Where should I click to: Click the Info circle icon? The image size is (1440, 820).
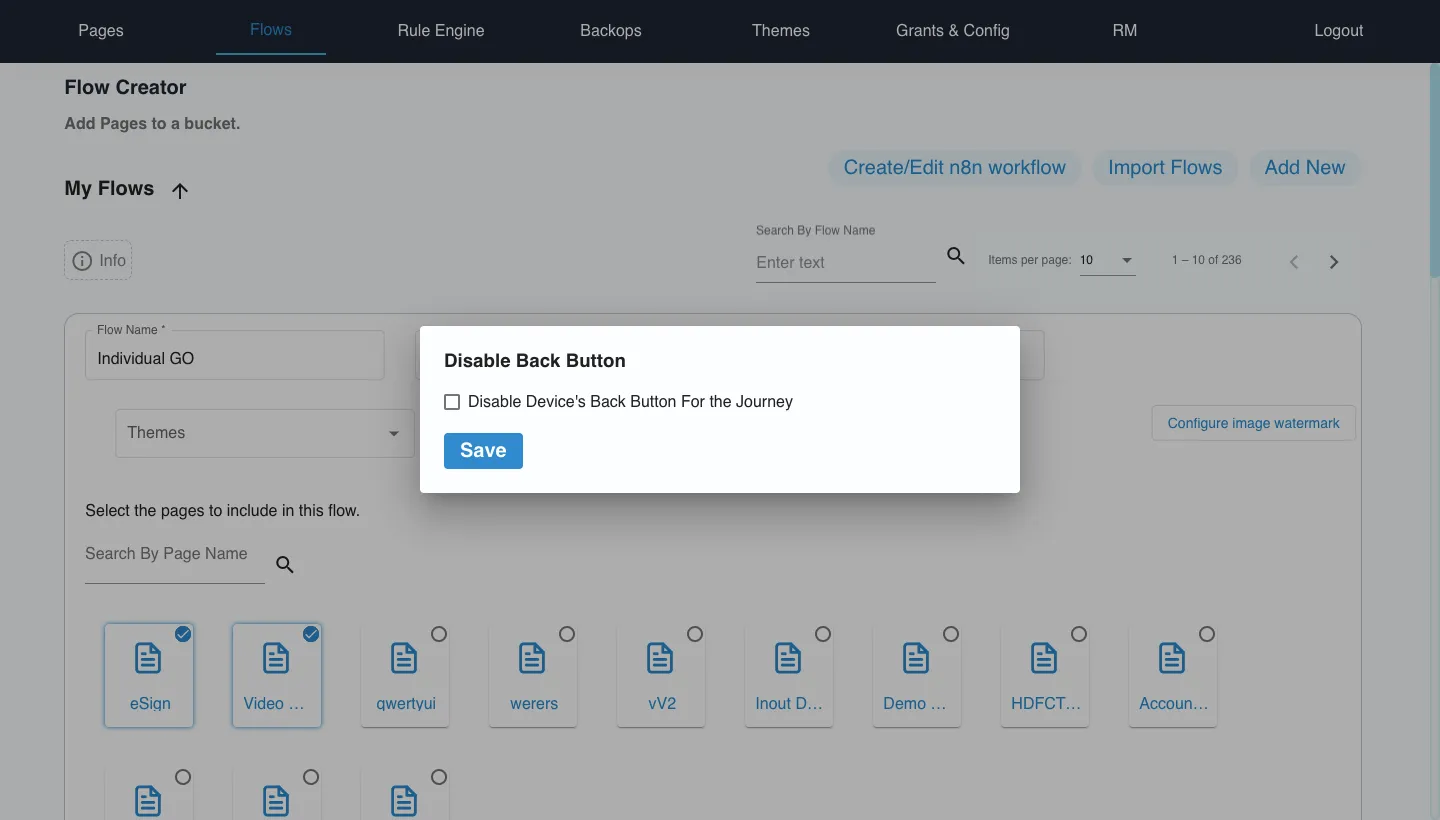point(83,261)
